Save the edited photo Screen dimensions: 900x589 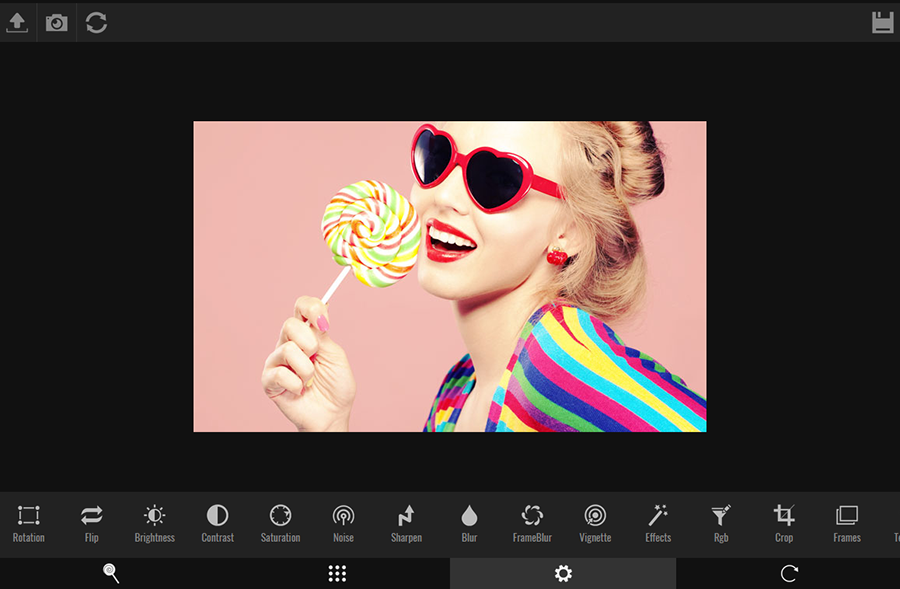pyautogui.click(x=882, y=22)
